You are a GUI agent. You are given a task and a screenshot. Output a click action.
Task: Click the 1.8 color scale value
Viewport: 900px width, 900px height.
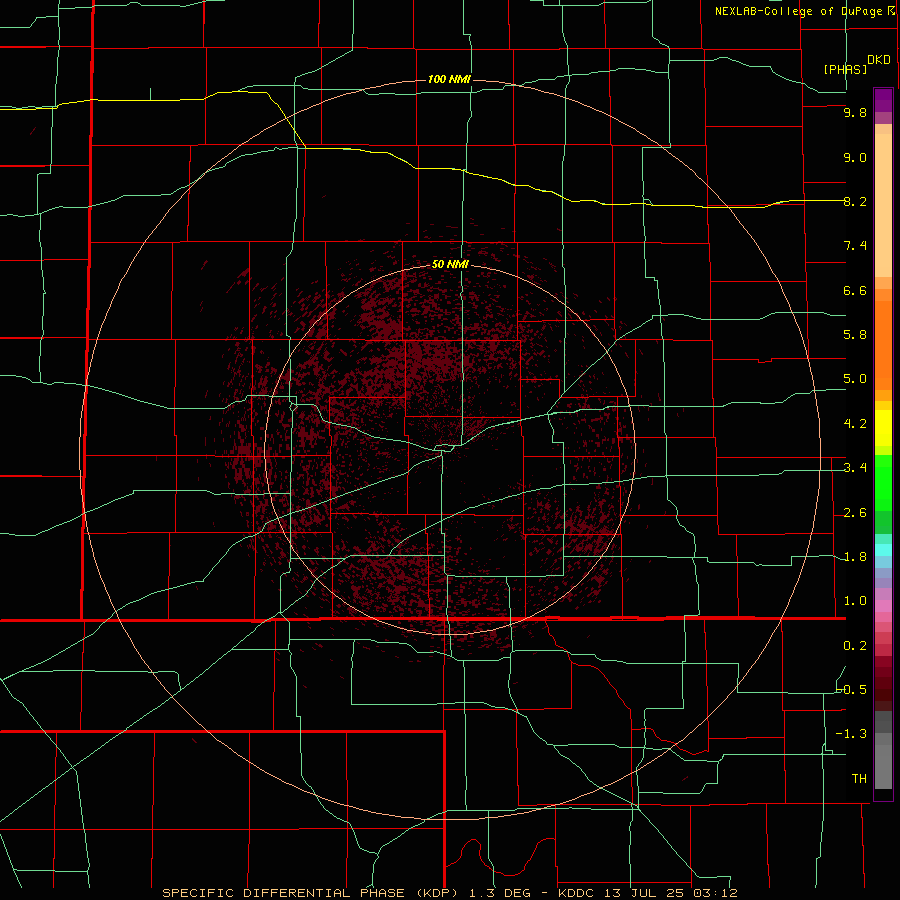tap(855, 557)
